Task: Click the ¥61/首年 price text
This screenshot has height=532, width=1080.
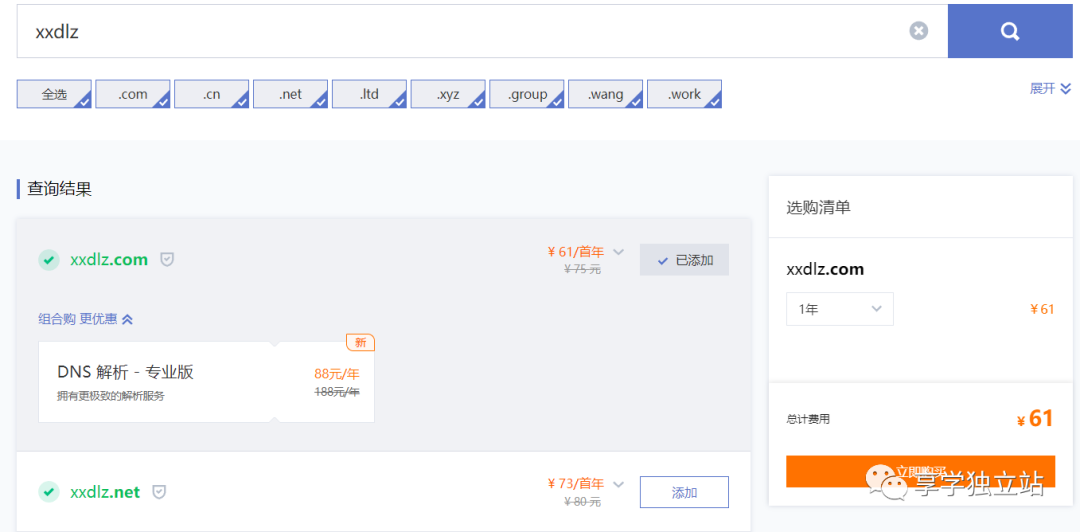Action: click(575, 252)
